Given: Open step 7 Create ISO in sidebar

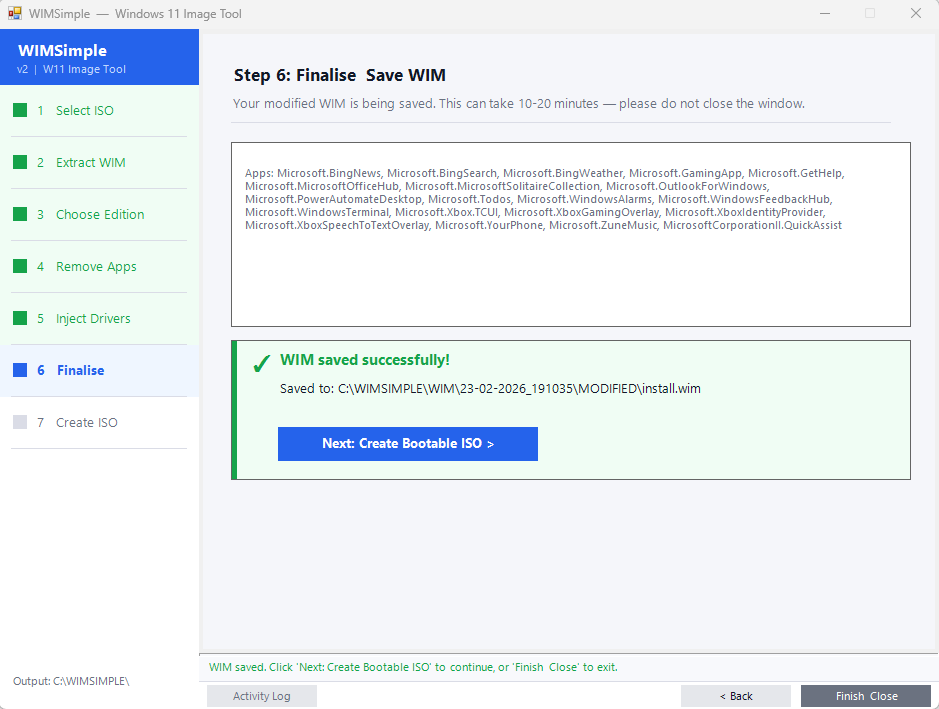Looking at the screenshot, I should coord(86,423).
